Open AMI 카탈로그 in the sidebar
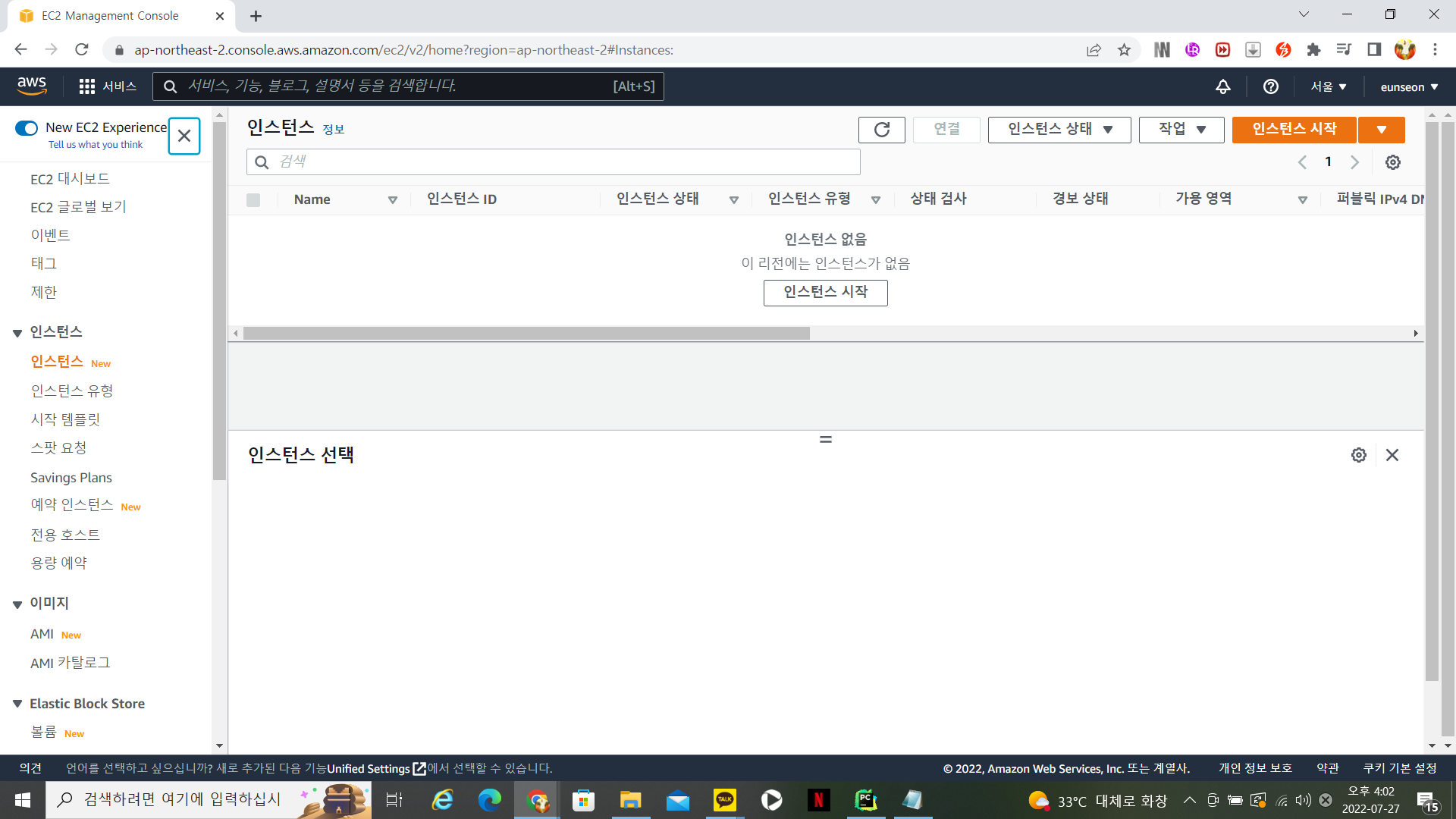 click(x=71, y=663)
